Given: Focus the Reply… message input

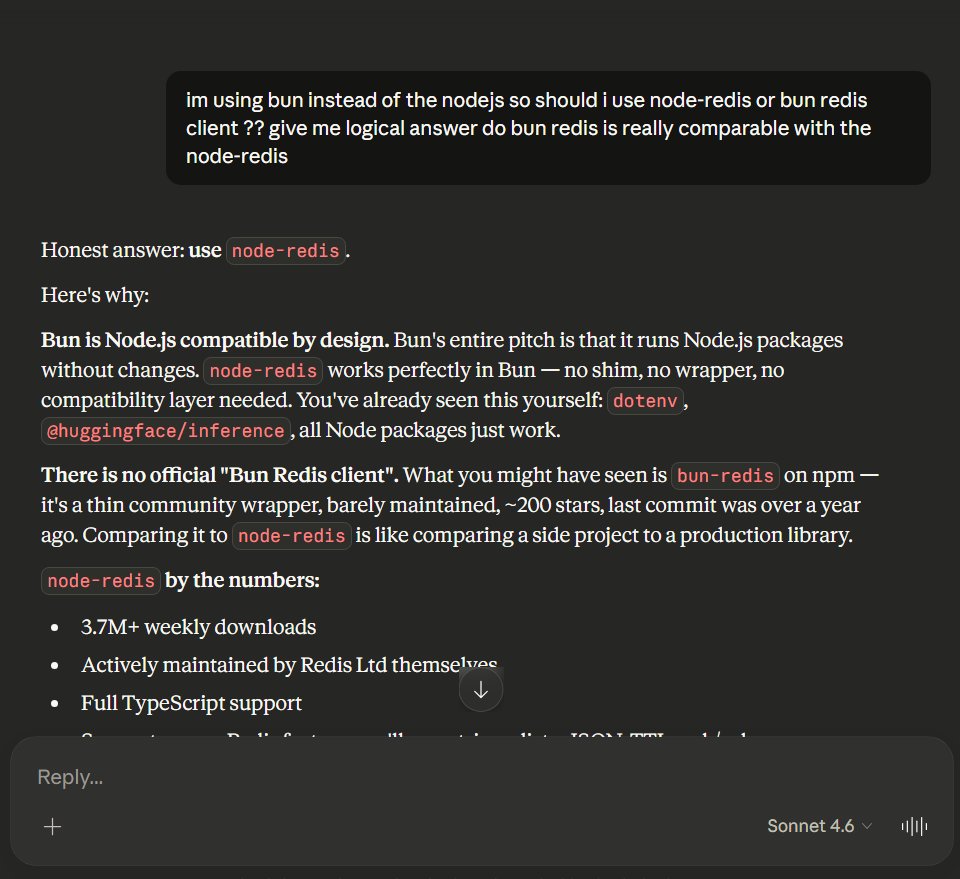Looking at the screenshot, I should point(481,777).
